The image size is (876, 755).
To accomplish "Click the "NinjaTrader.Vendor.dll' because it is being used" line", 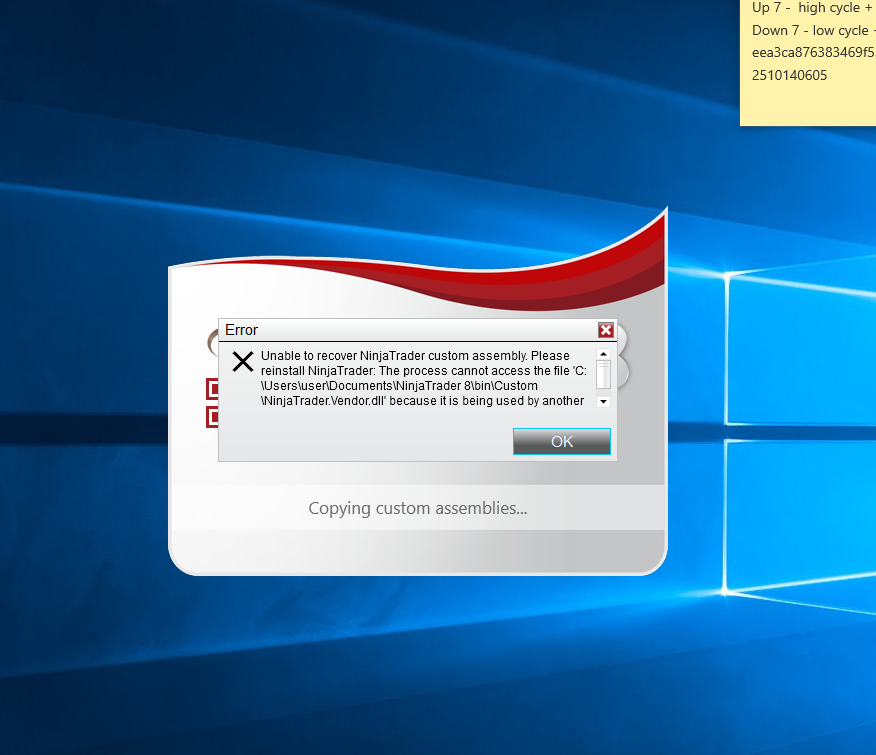I will tap(422, 401).
